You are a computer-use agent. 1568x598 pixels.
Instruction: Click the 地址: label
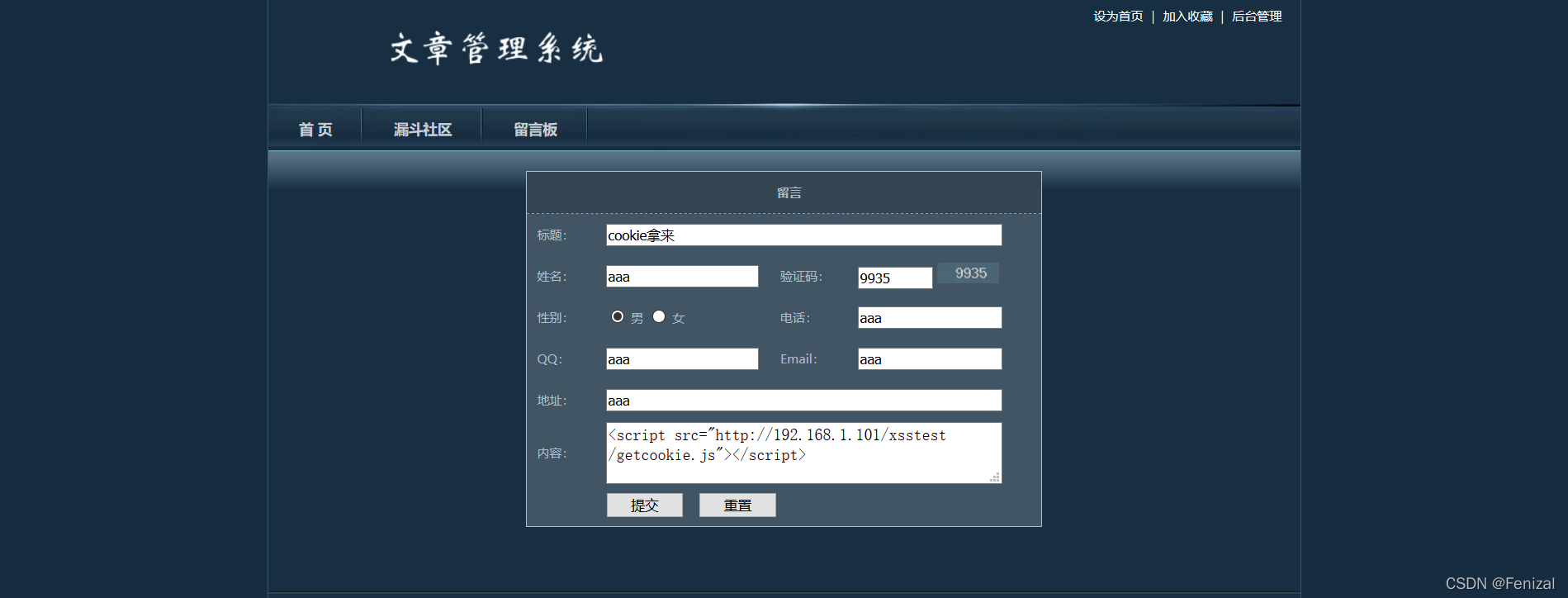[x=552, y=401]
